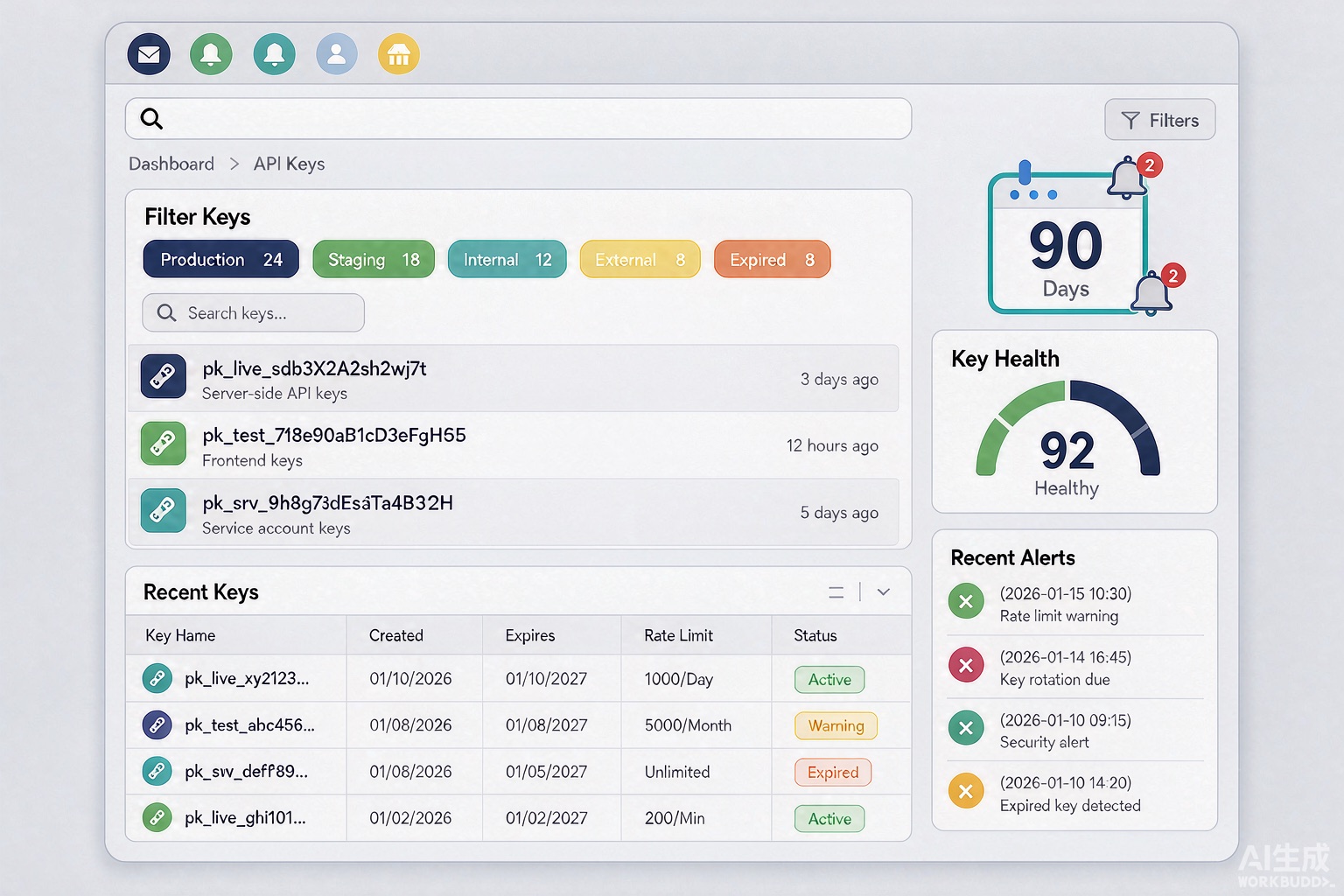Screen dimensions: 1344x896
Task: Toggle the Production 24 filter chip
Action: tap(221, 260)
